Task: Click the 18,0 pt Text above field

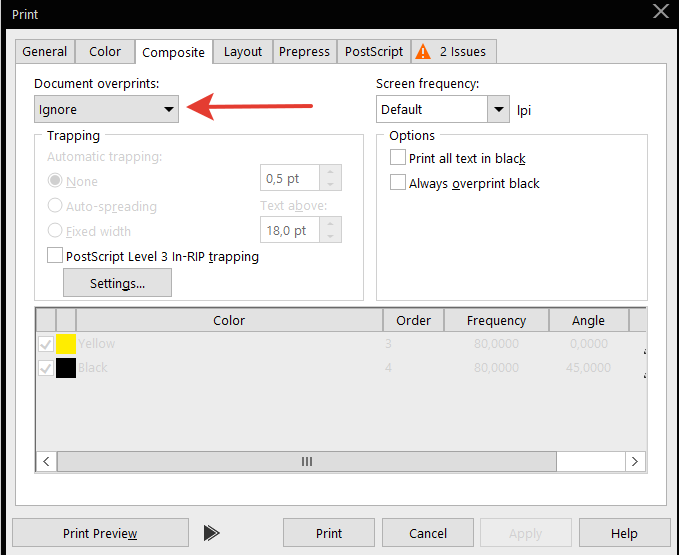Action: click(x=290, y=230)
